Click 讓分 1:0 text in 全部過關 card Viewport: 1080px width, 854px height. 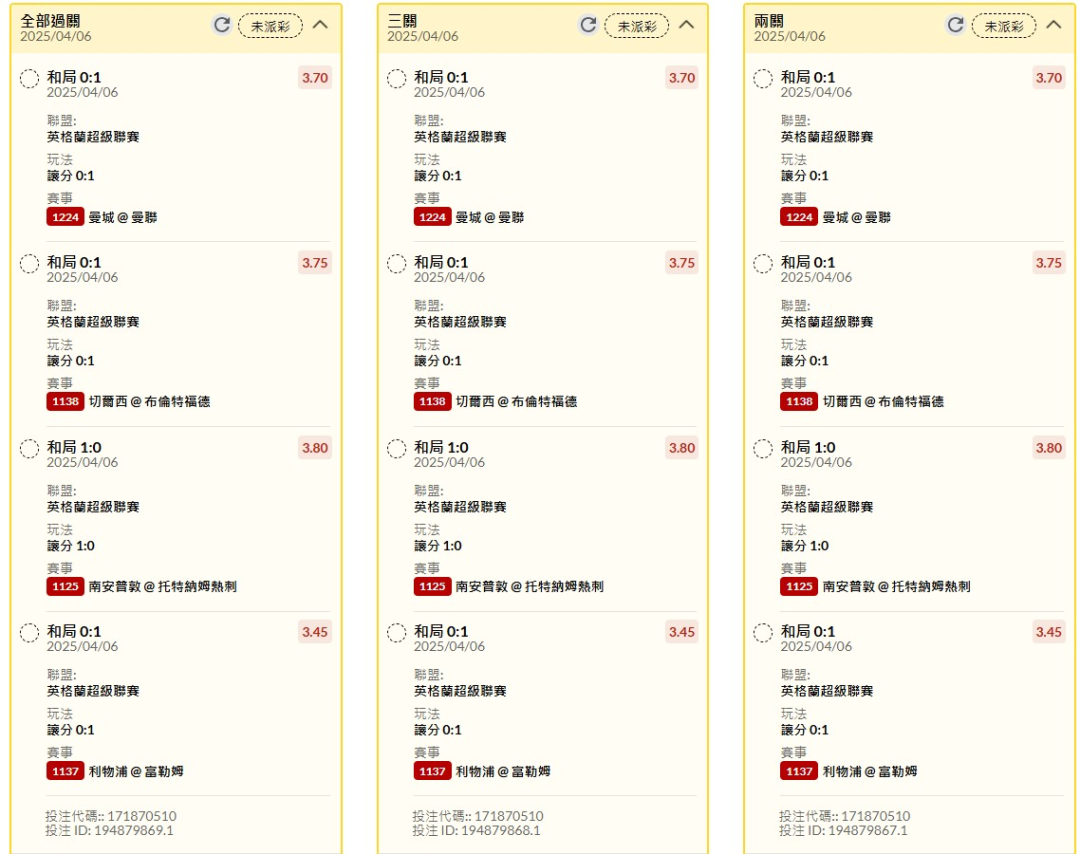coord(71,546)
